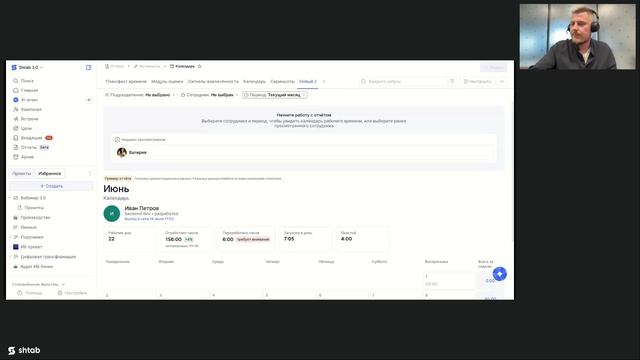Viewport: 640px width, 360px height.
Task: Open Настройки at sidebar bottom
Action: 72,293
